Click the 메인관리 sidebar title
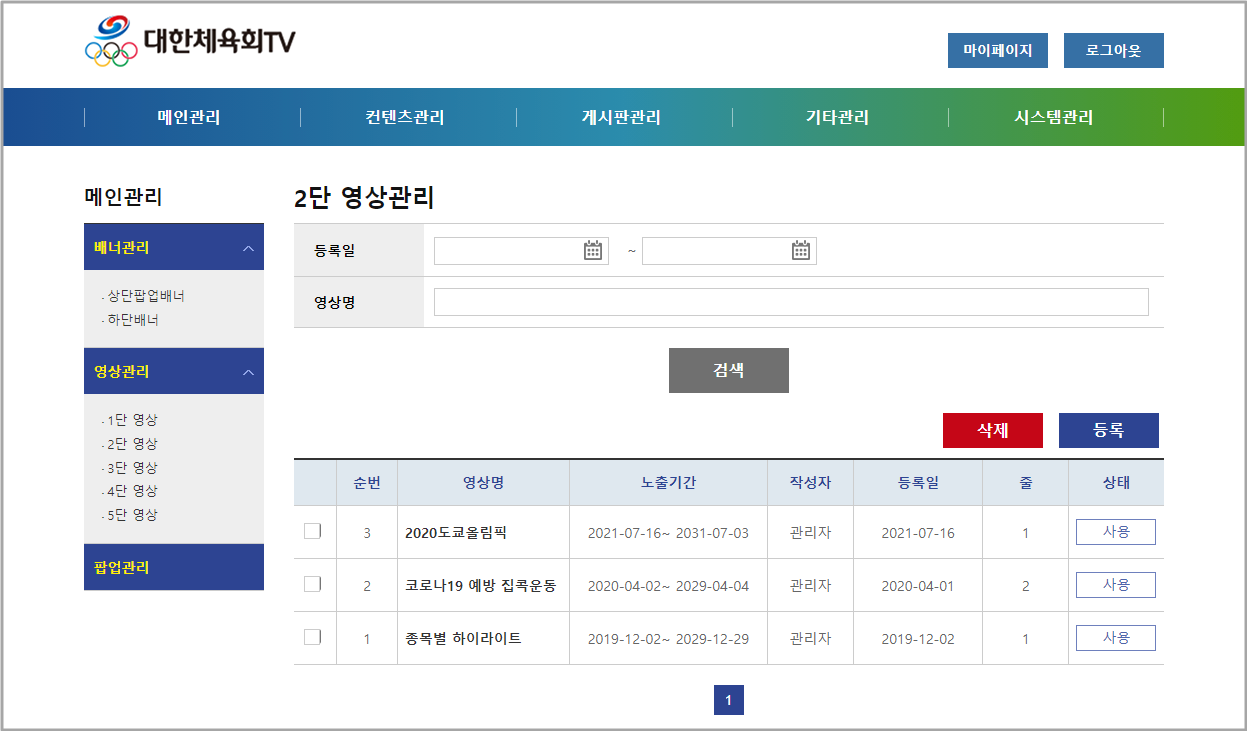Viewport: 1247px width, 731px height. tap(123, 198)
